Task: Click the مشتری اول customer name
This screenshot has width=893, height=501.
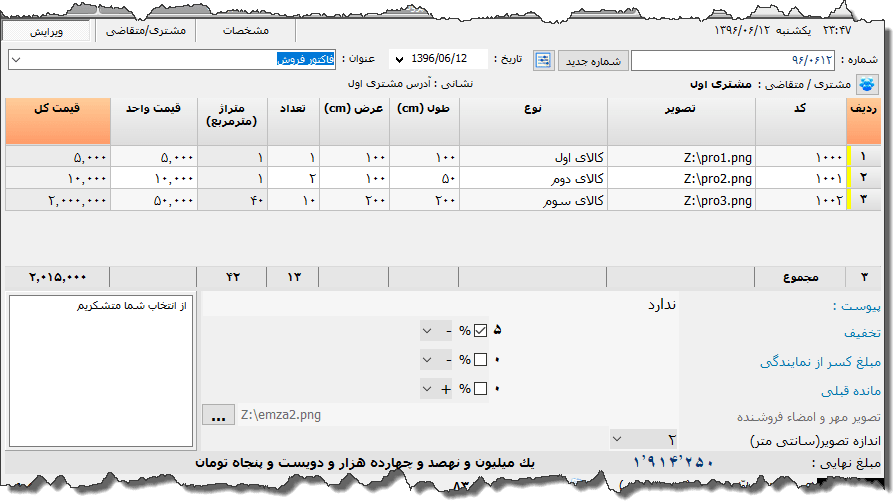Action: pos(721,84)
